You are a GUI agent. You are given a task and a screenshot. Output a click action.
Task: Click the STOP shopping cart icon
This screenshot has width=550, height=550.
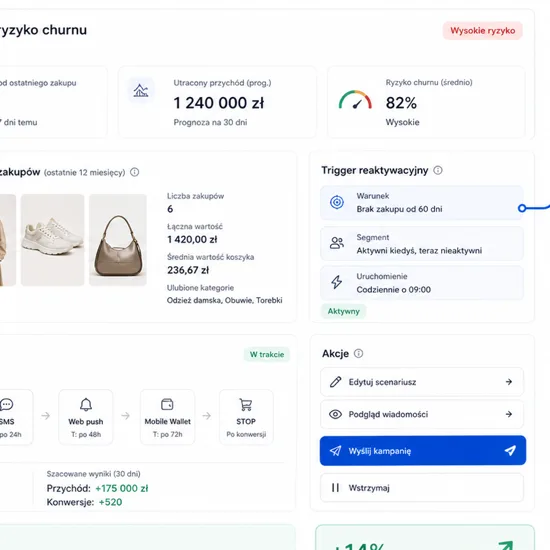coord(246,404)
